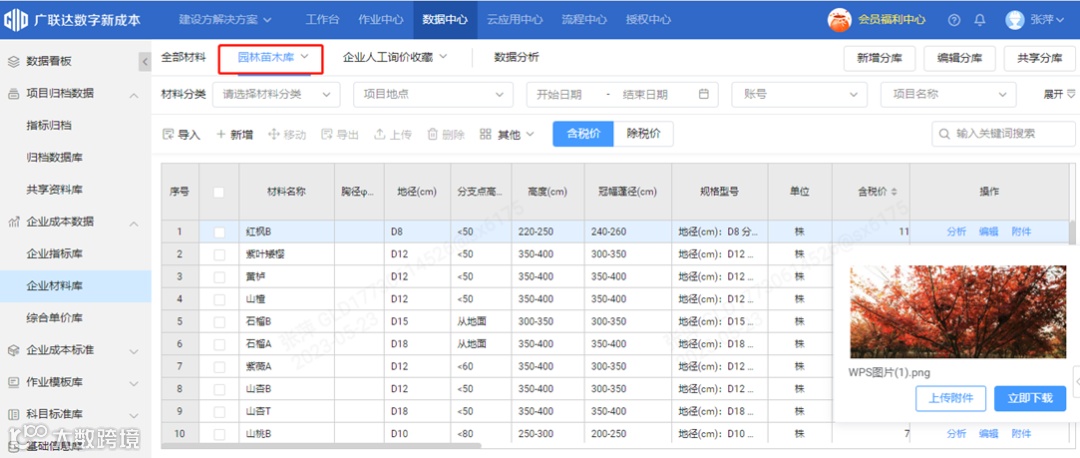Click the 上传附件 button
Screen dimensions: 1080x458
951,398
